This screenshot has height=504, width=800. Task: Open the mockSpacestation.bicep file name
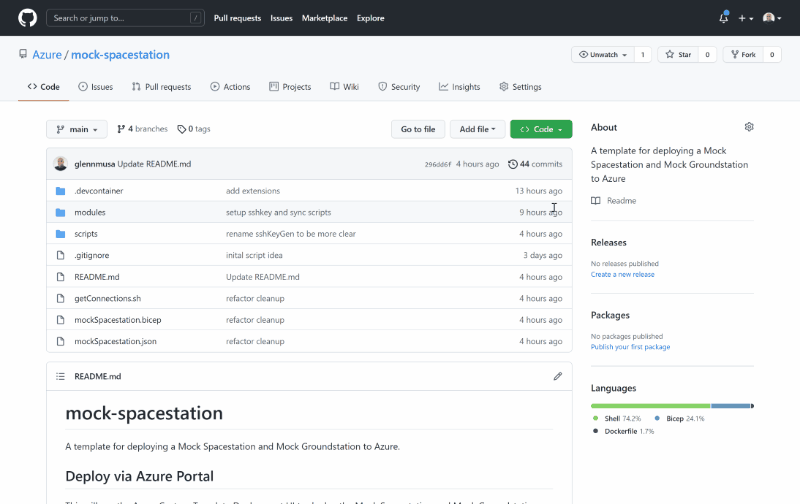tap(118, 320)
